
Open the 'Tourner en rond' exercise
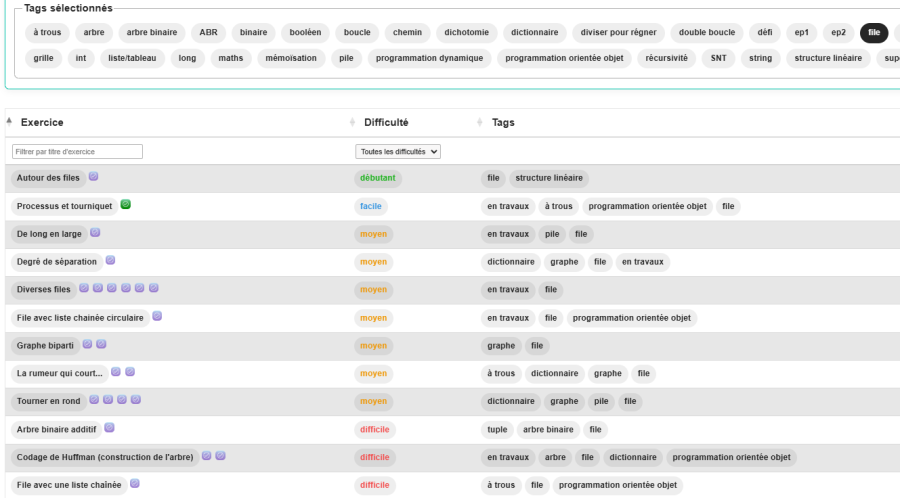tap(49, 402)
